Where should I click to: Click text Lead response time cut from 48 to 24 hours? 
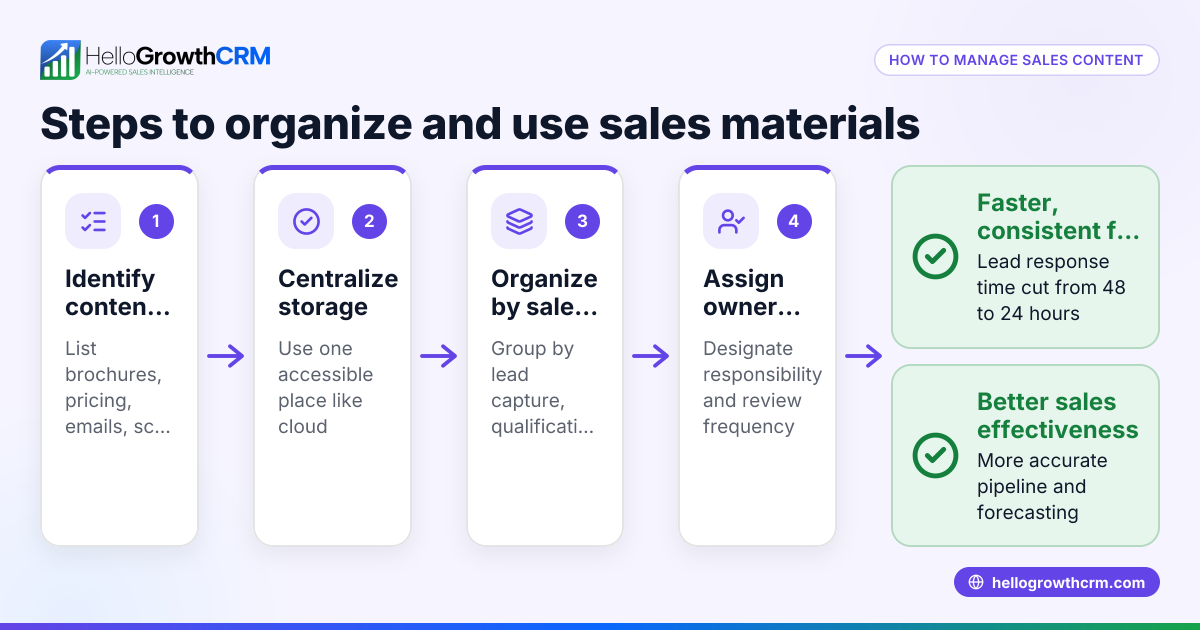(1051, 288)
